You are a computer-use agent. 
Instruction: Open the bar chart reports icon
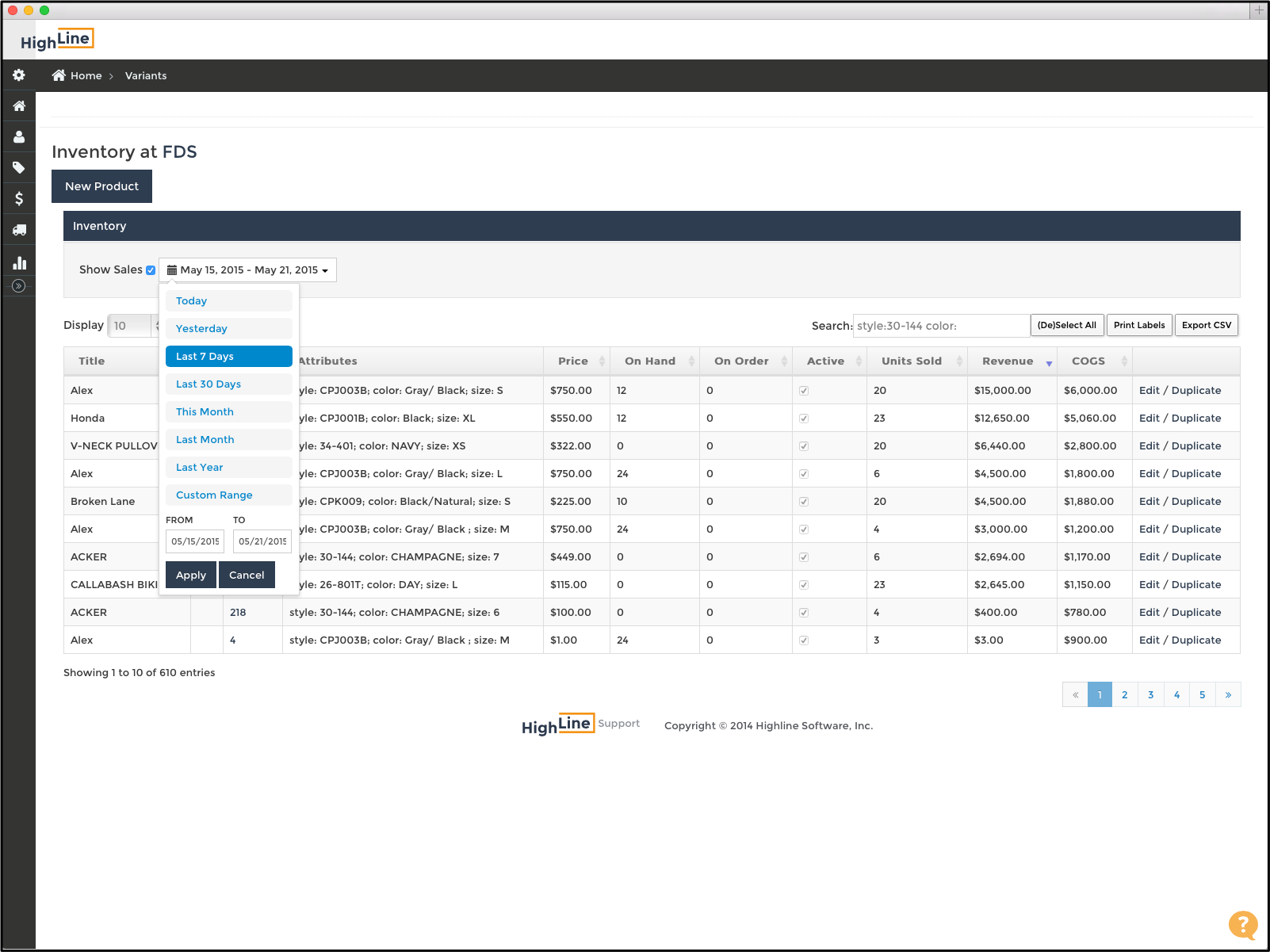19,262
